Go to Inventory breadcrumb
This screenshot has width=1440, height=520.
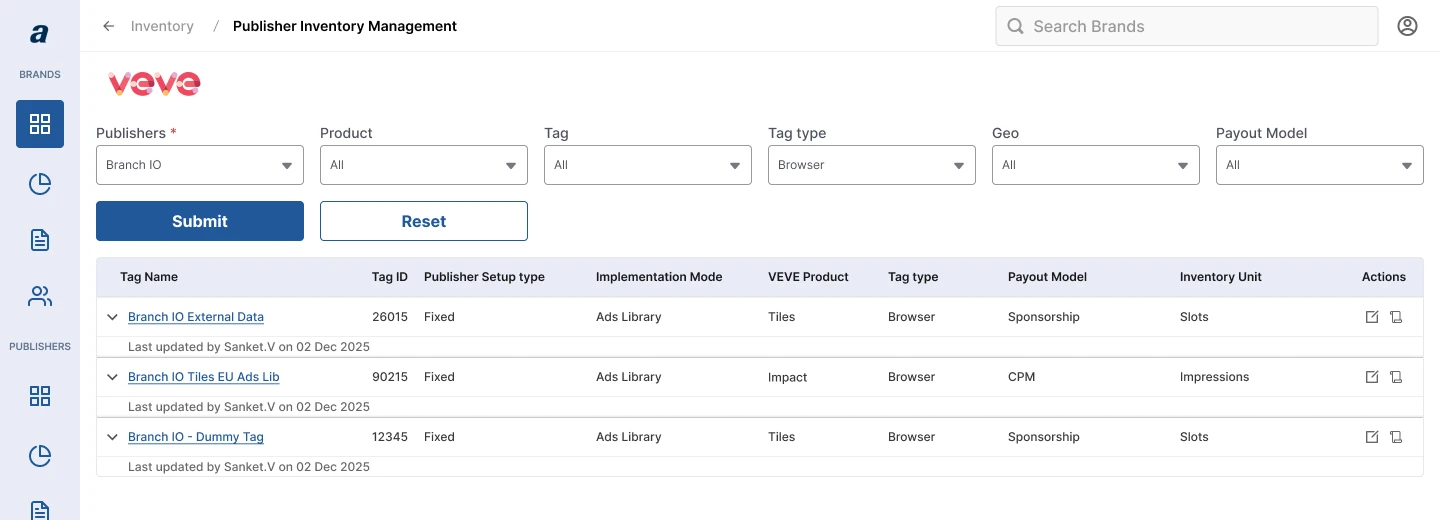pos(162,26)
